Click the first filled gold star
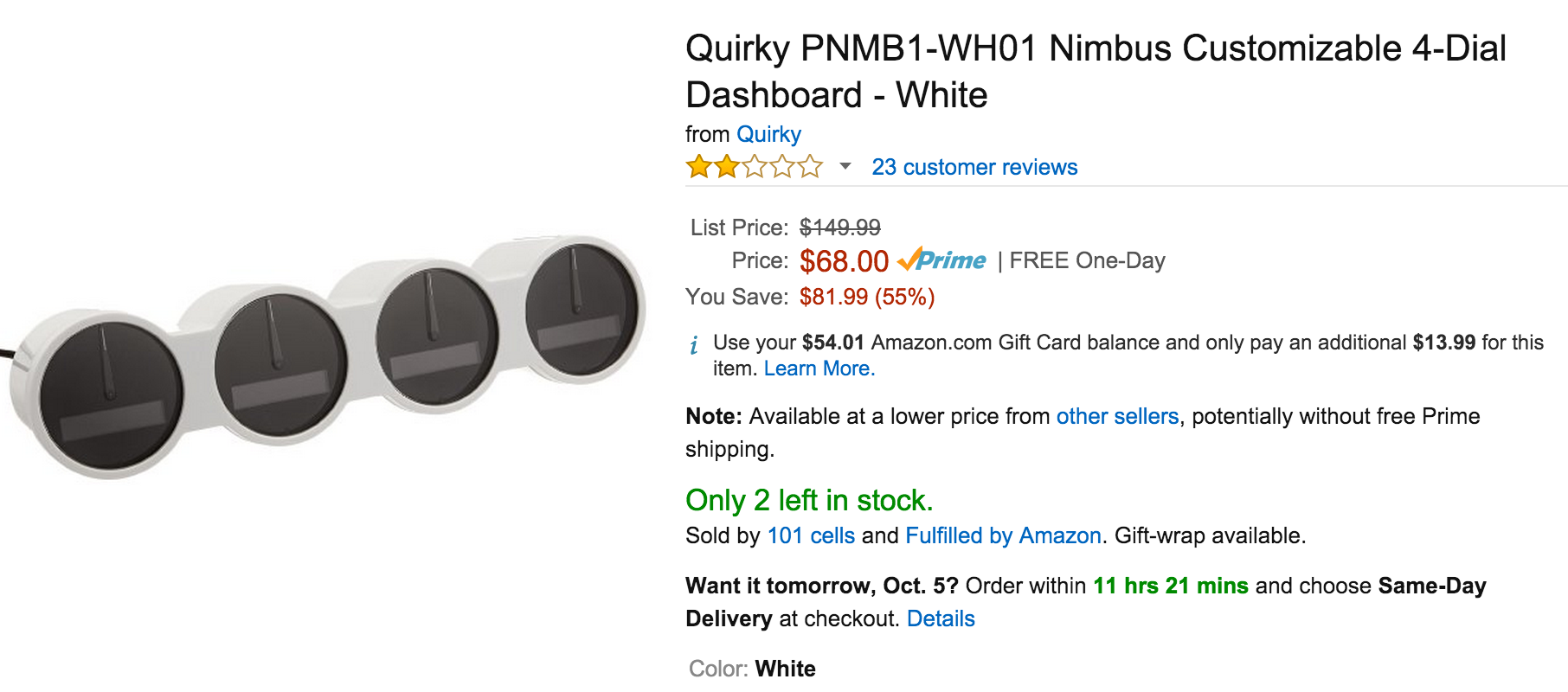1568x692 pixels. pyautogui.click(x=698, y=166)
